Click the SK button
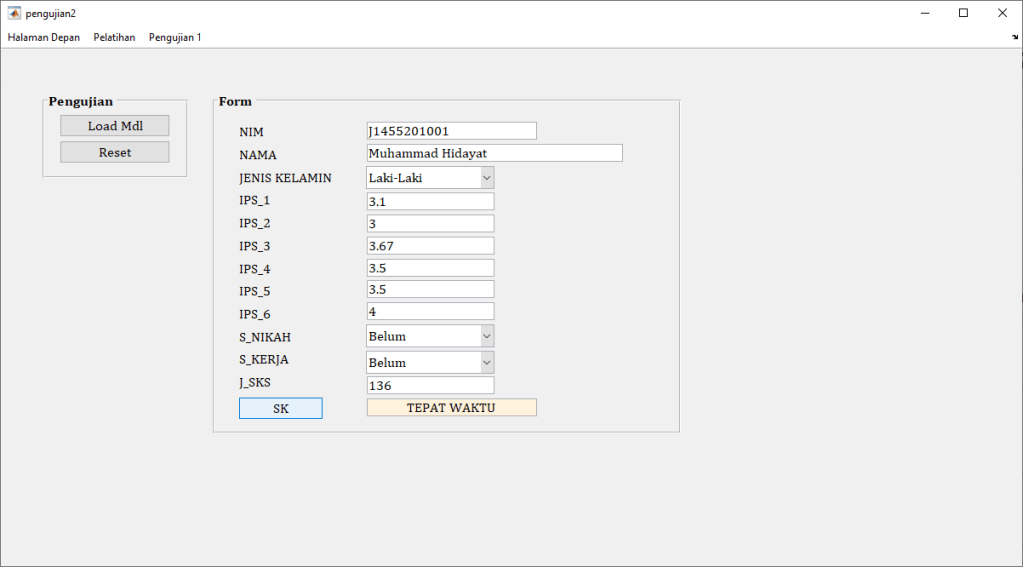The width and height of the screenshot is (1023, 567). click(280, 408)
